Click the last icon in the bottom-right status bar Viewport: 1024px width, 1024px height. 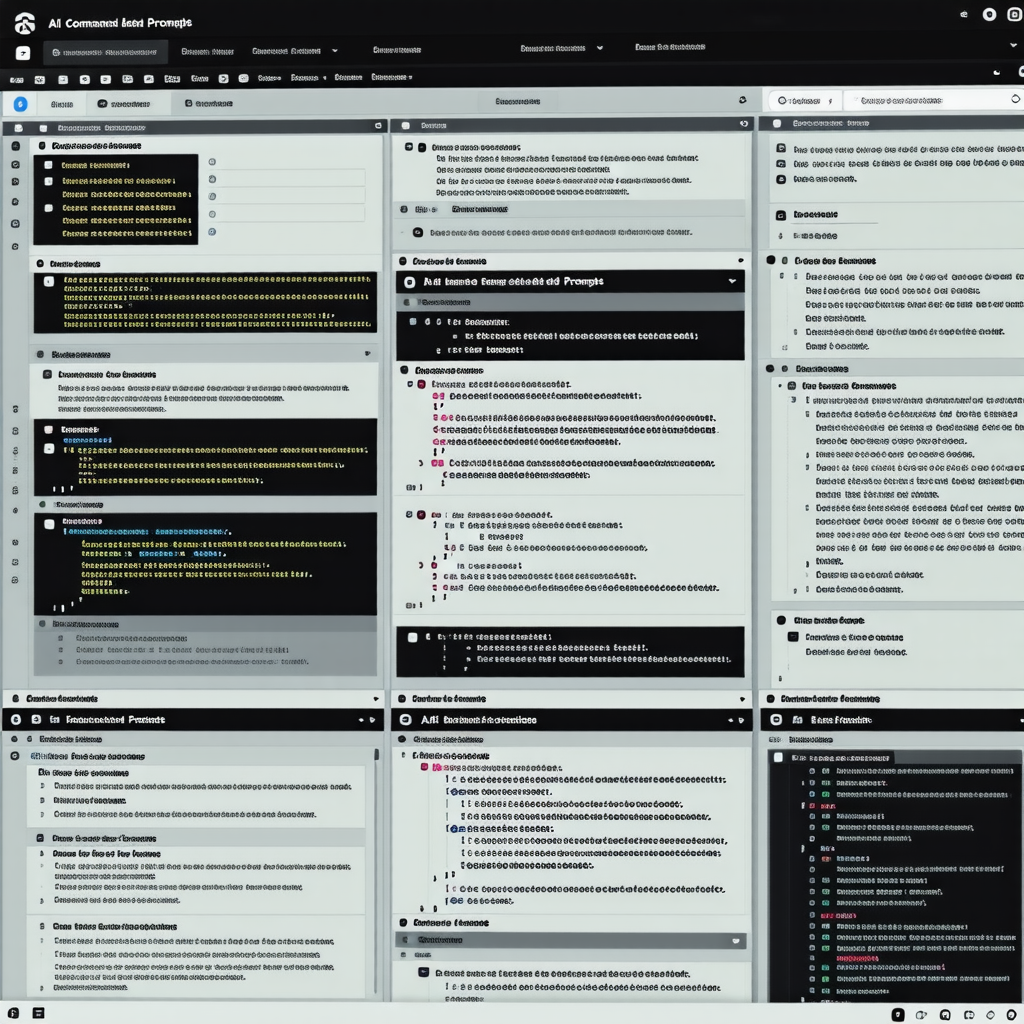pos(1012,1014)
